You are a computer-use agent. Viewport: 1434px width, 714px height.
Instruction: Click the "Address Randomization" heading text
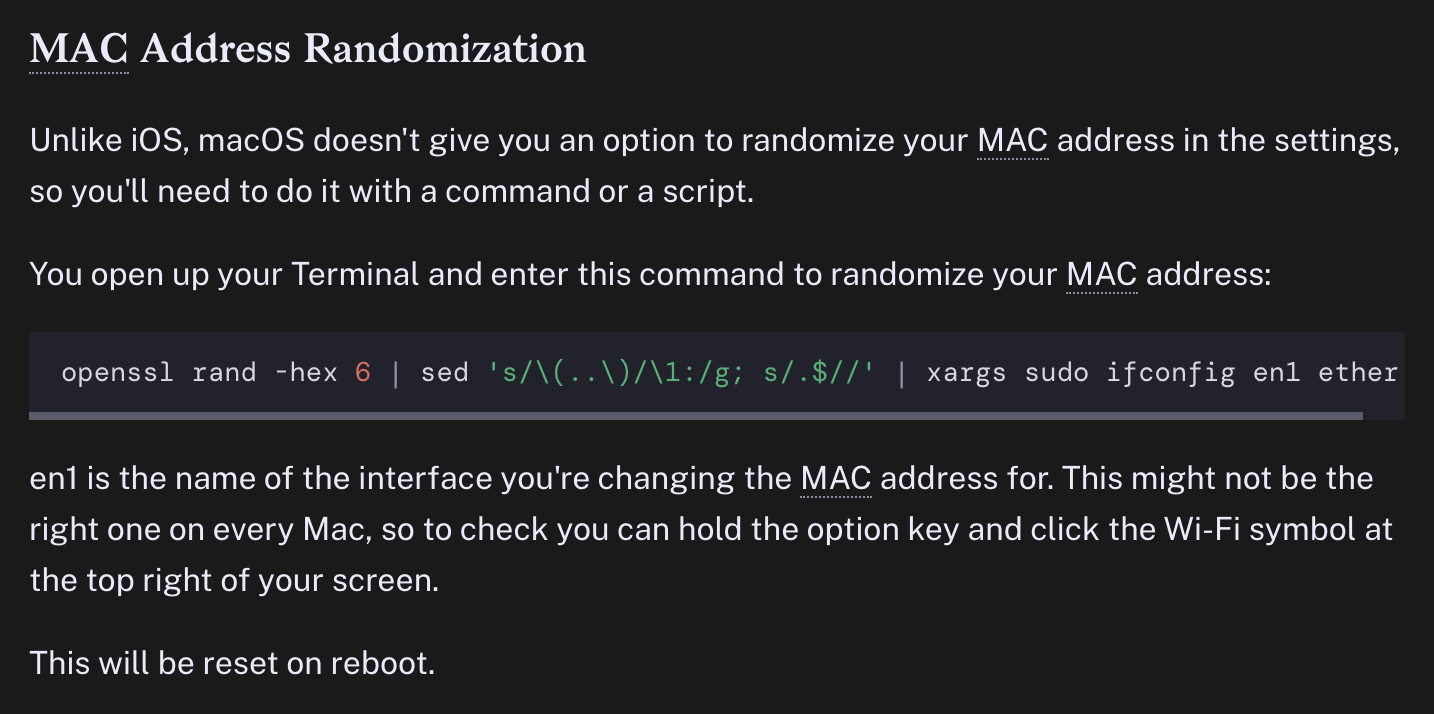tap(363, 48)
